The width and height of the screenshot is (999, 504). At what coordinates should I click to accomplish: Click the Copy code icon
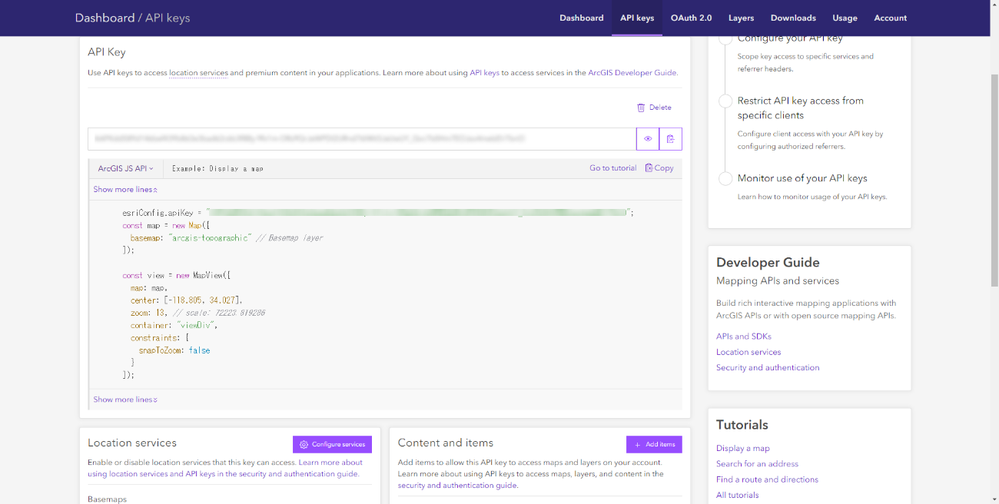[x=649, y=168]
